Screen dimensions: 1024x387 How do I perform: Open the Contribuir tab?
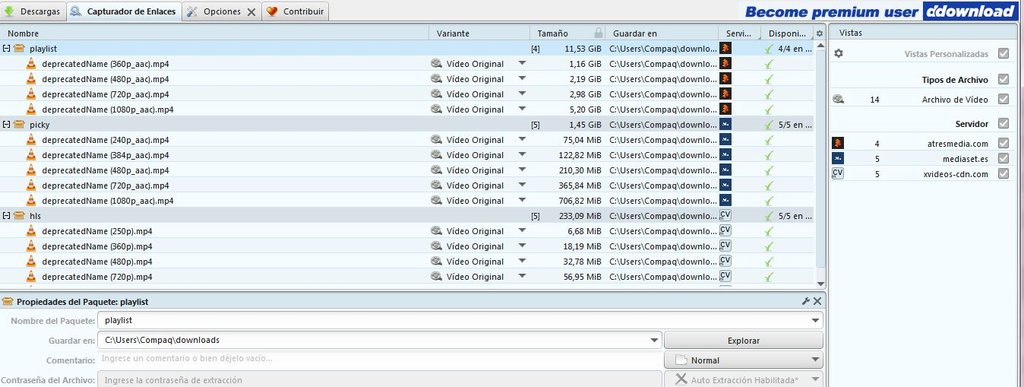[x=295, y=11]
